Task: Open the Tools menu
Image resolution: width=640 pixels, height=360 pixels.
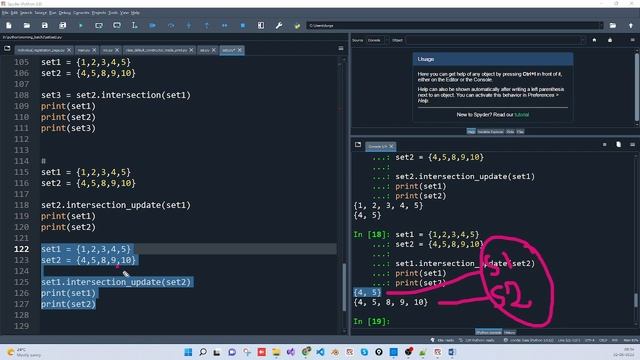Action: coord(113,13)
